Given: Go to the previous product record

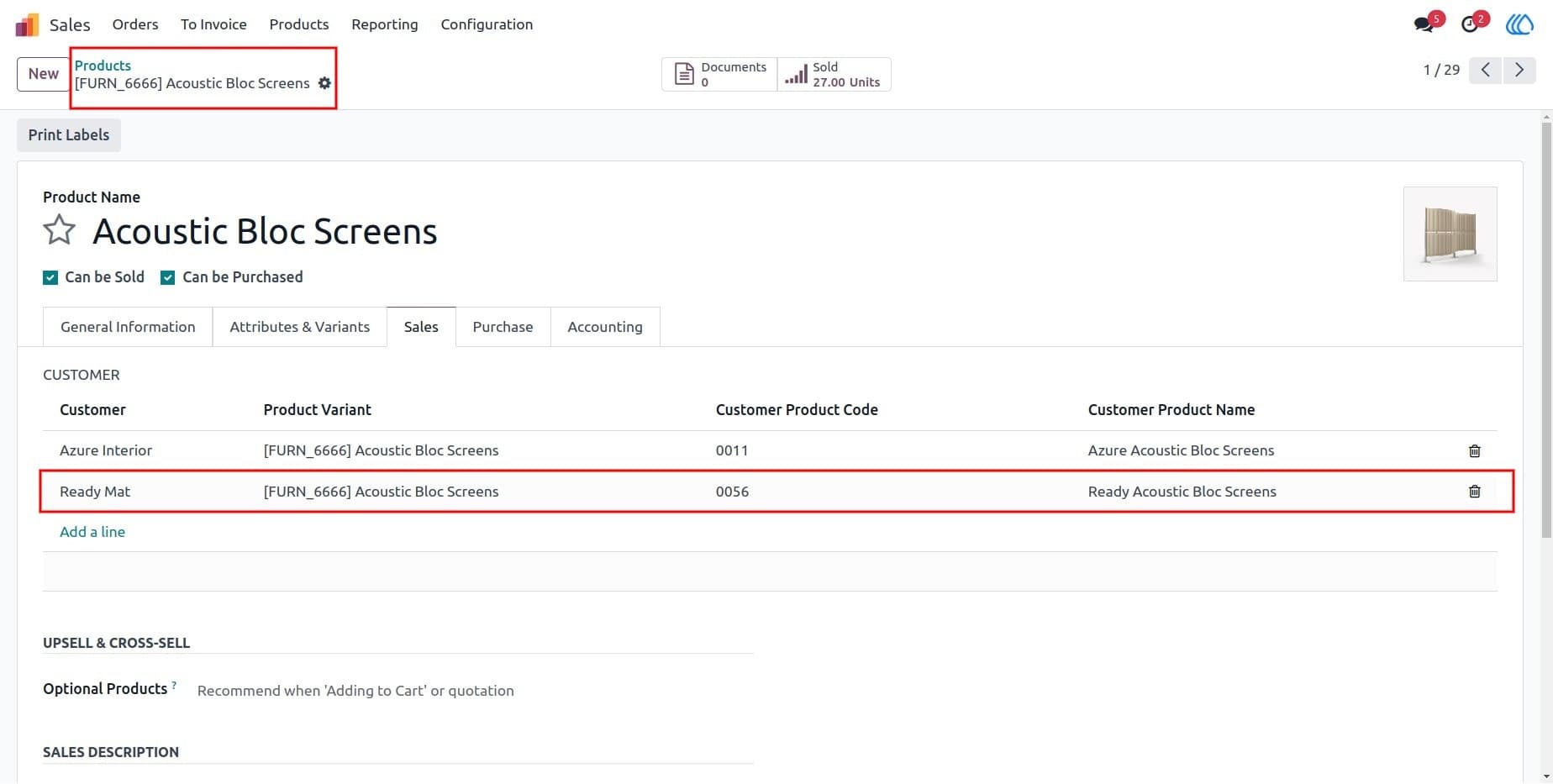Looking at the screenshot, I should point(1486,70).
